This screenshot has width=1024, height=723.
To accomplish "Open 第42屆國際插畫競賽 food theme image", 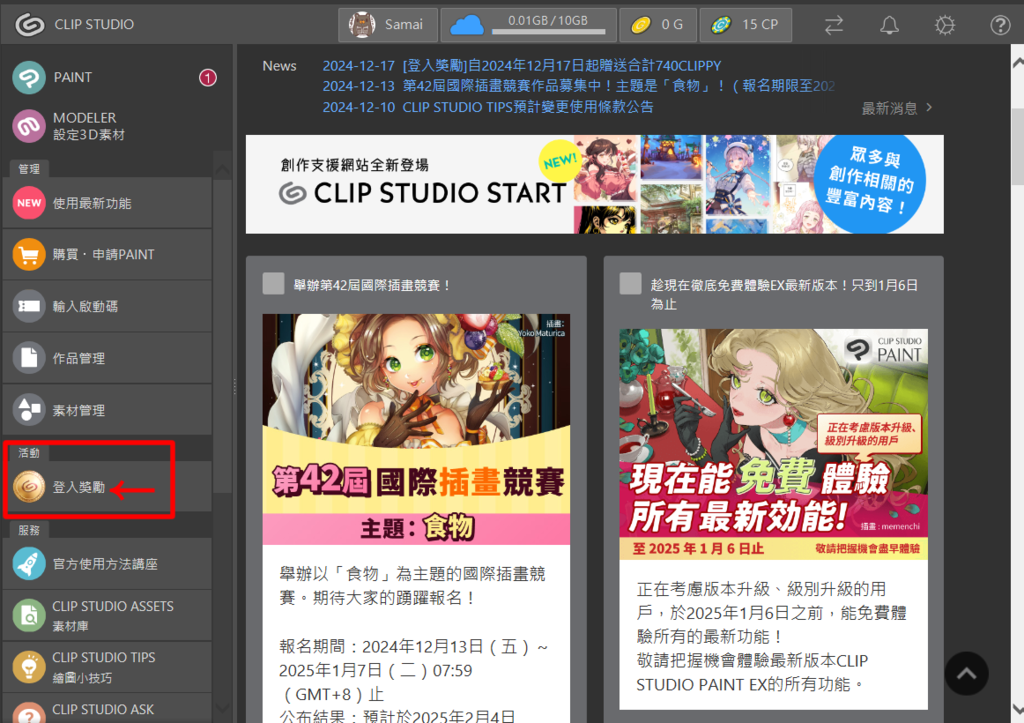I will [416, 429].
